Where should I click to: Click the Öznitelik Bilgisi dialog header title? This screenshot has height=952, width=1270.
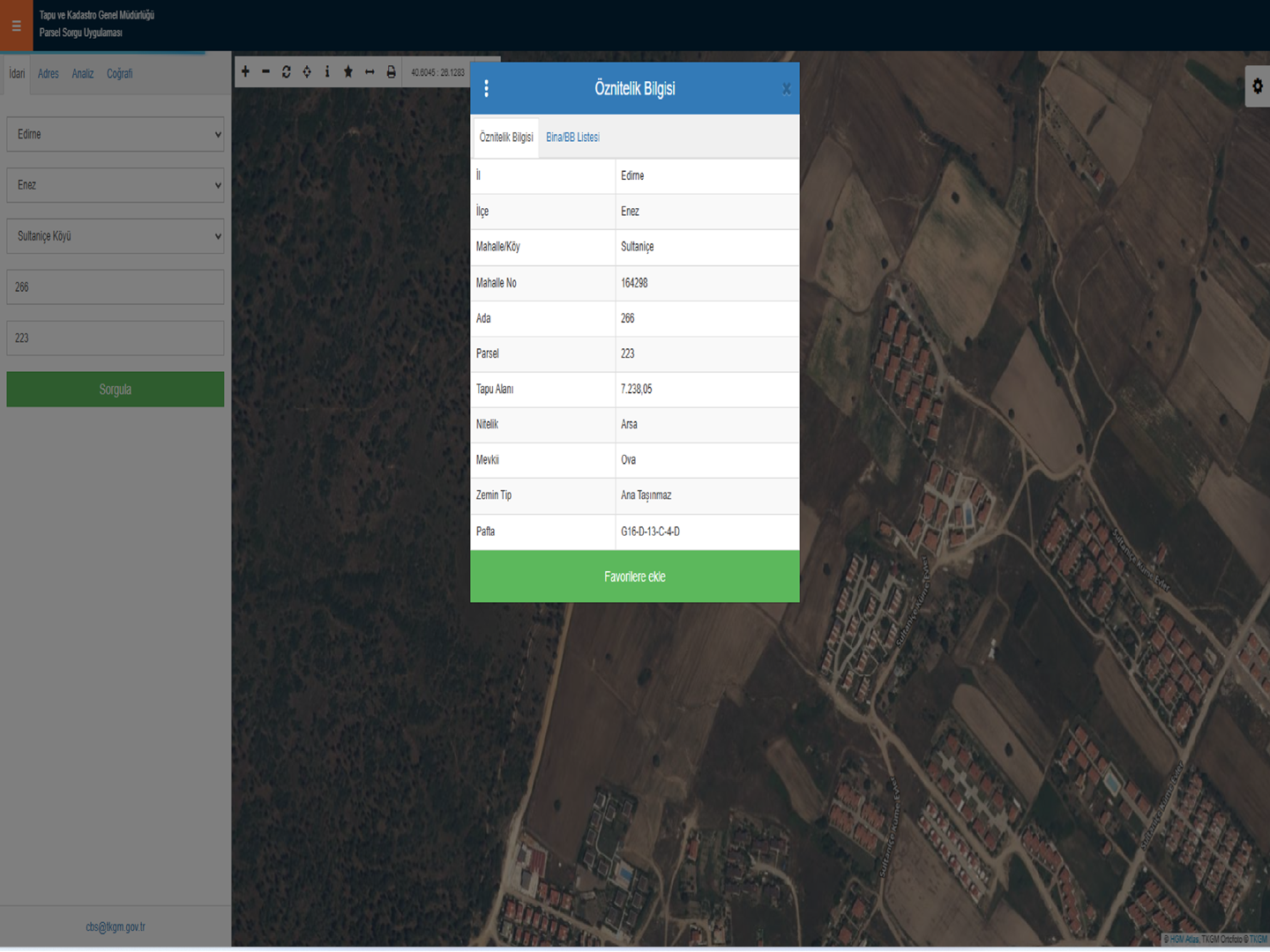click(x=635, y=88)
